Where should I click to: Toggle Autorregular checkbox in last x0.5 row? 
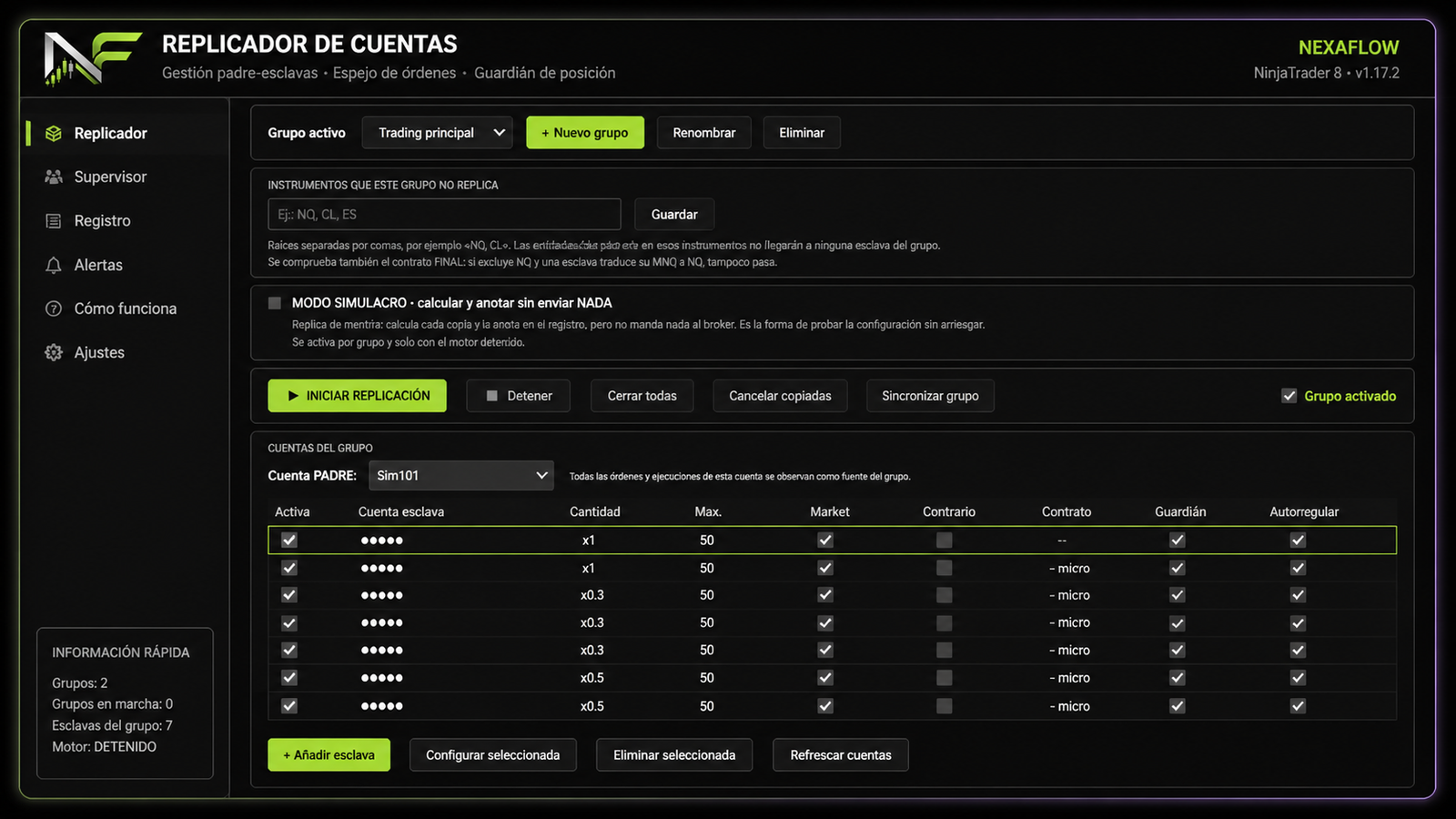pos(1299,705)
